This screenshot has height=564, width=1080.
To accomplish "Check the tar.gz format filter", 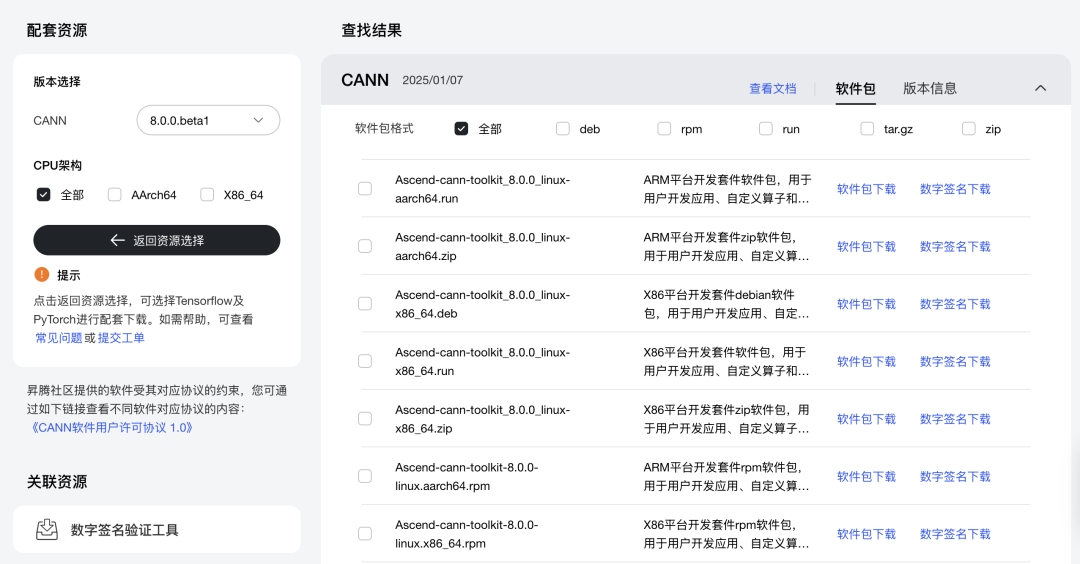I will 867,129.
